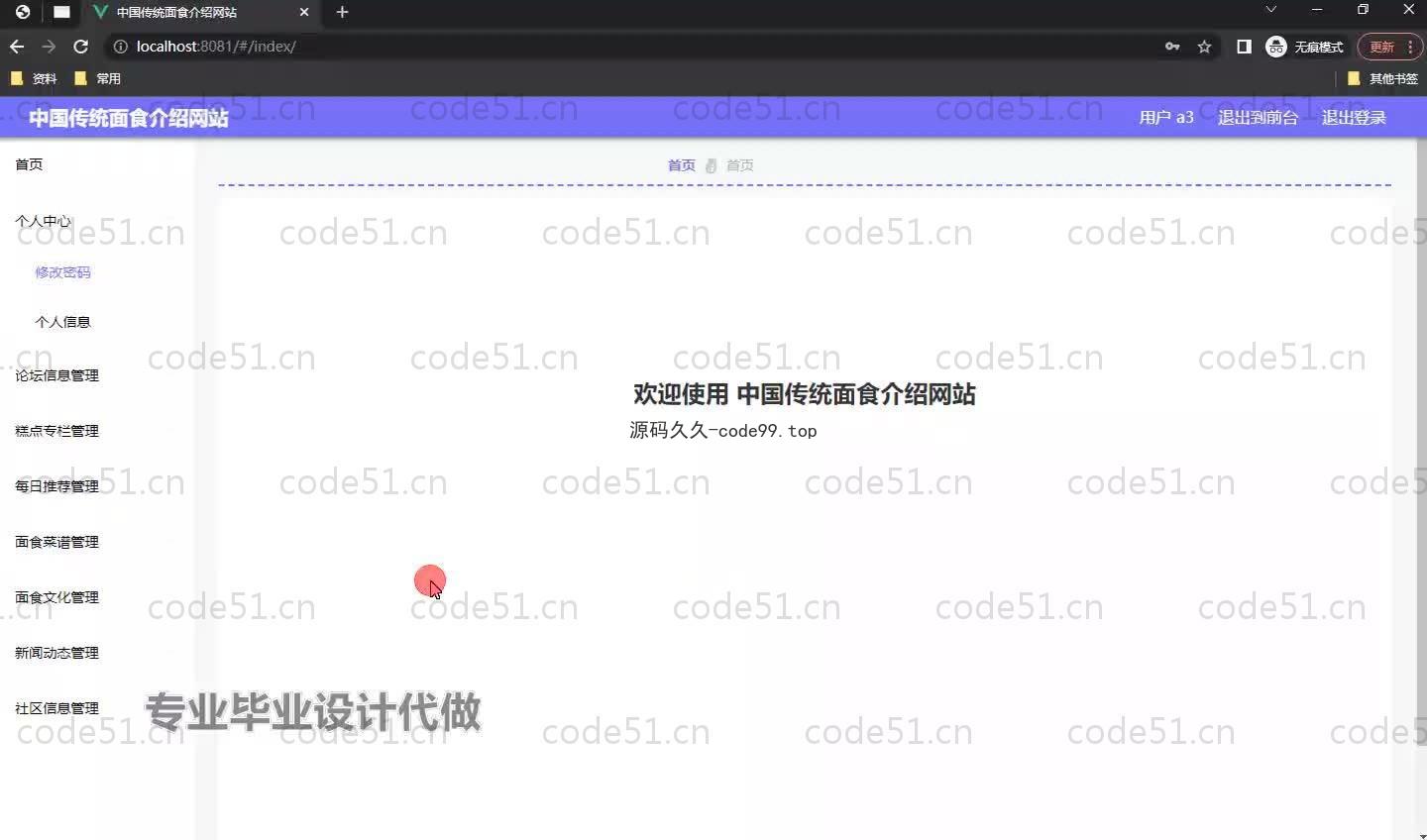Bookmark this page with the star icon

[1204, 47]
